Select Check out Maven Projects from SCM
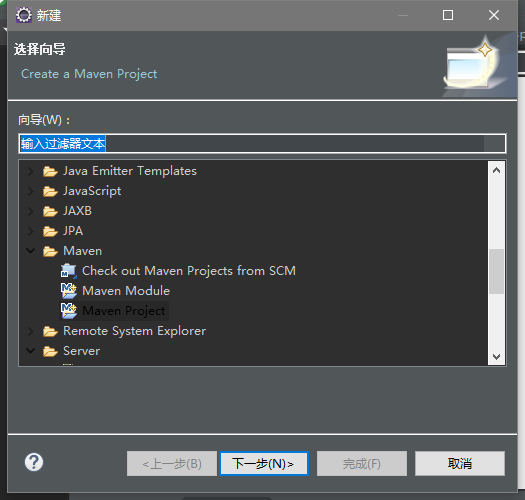Screen dimensions: 525x500 click(x=189, y=271)
